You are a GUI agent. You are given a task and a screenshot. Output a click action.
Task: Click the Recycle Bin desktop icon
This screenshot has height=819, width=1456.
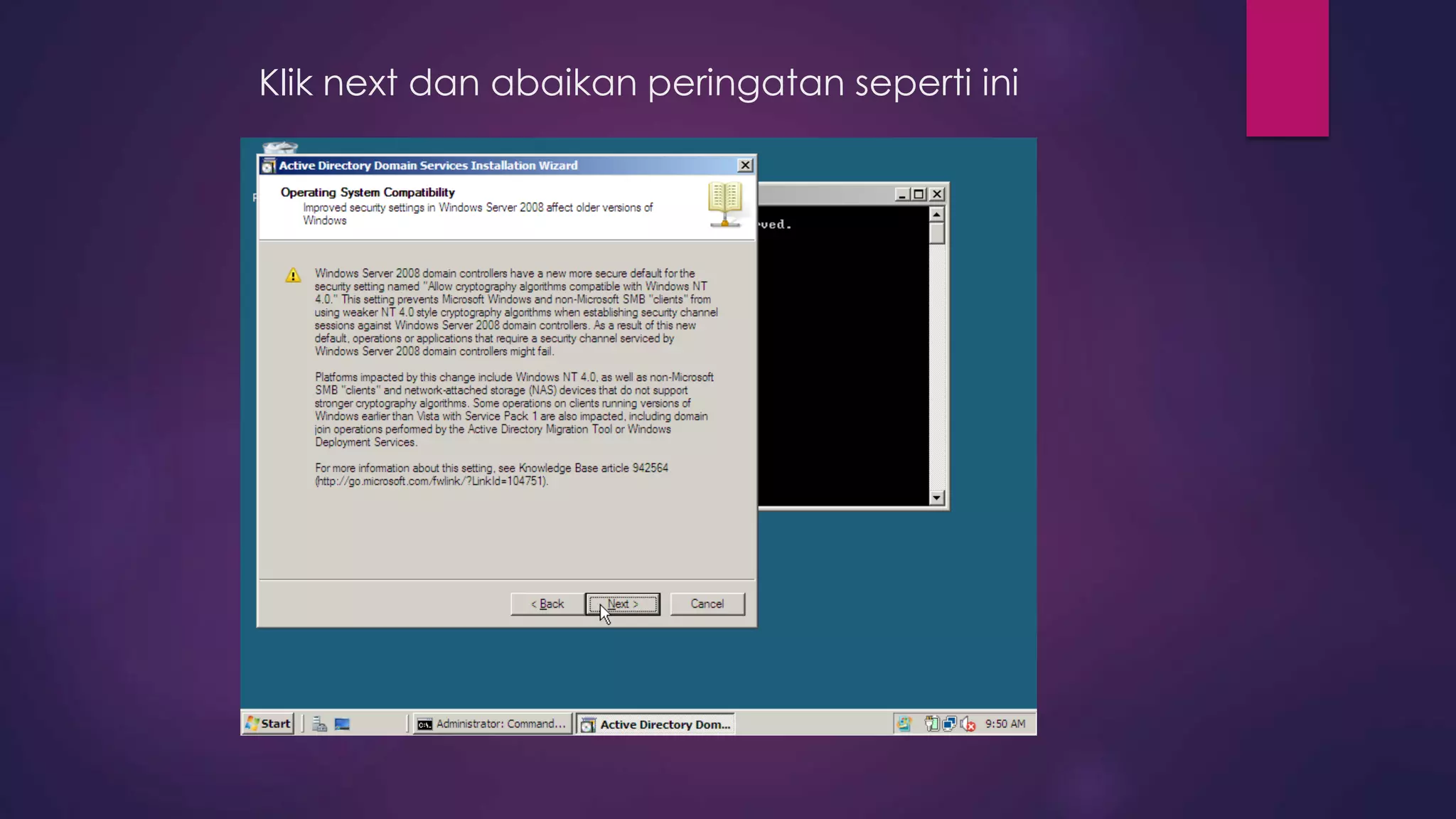click(279, 147)
